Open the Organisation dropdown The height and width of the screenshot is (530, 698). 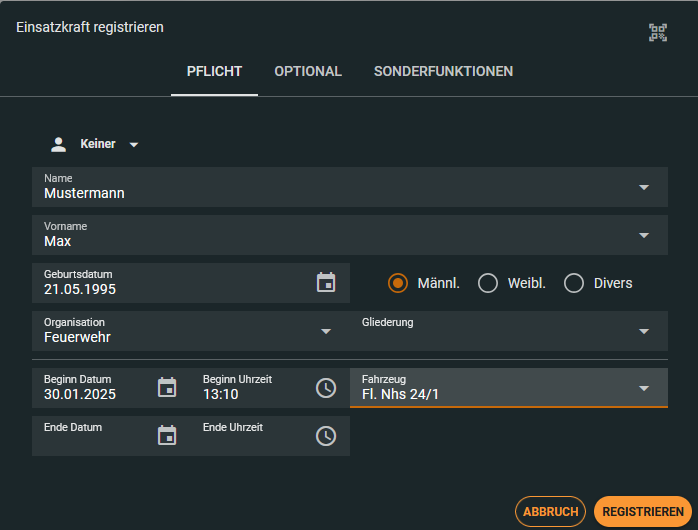click(326, 331)
